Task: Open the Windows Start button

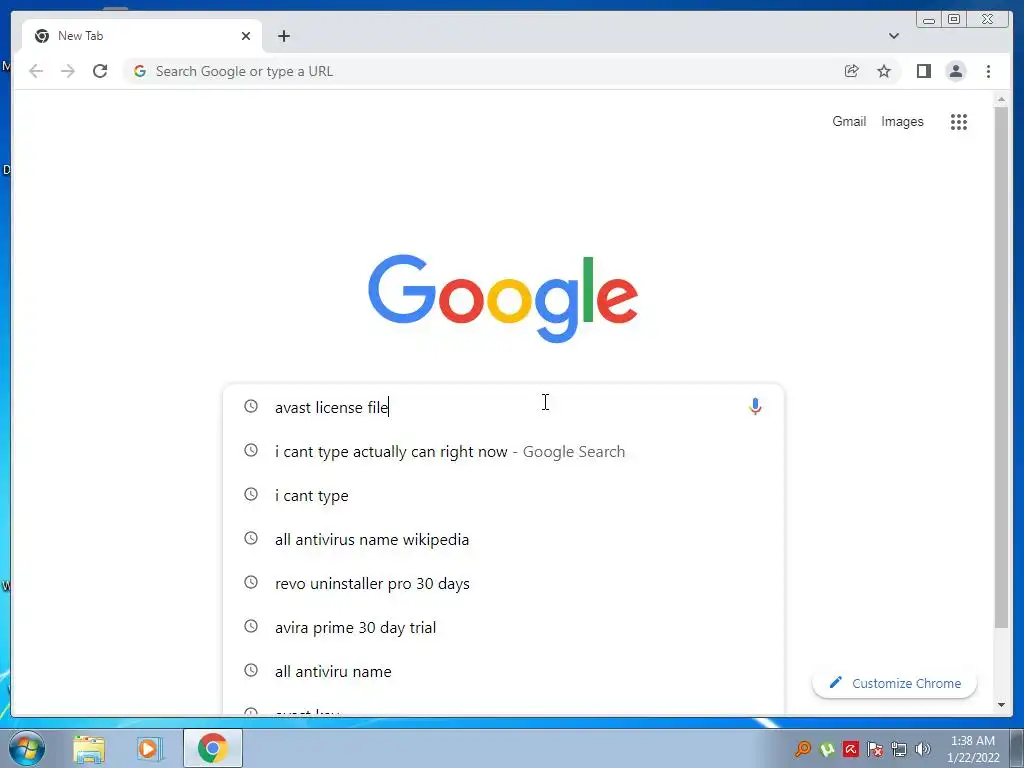Action: click(x=27, y=748)
